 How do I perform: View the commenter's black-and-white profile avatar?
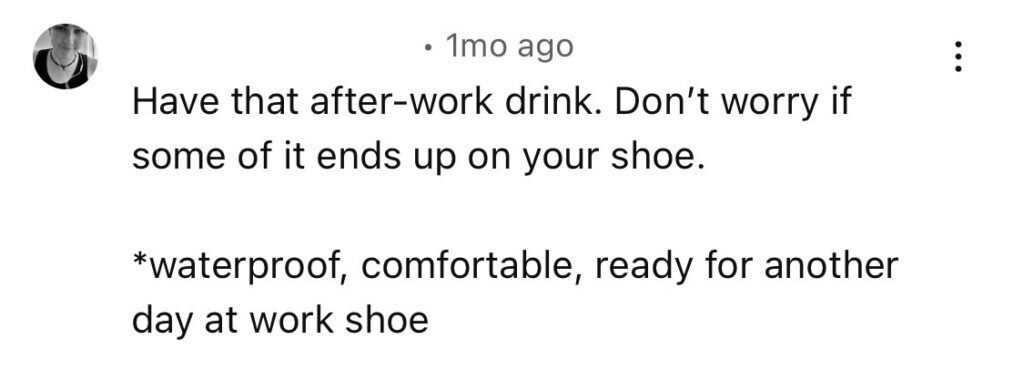point(65,56)
